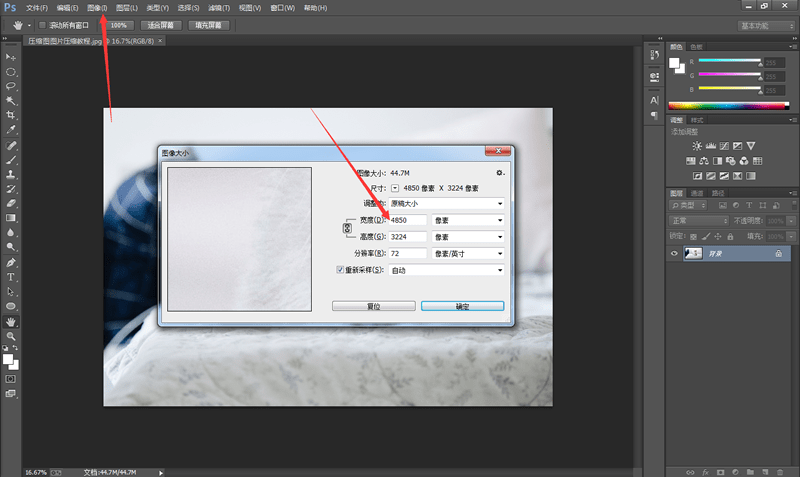Open the 图像(I) menu
The height and width of the screenshot is (477, 800).
tap(97, 8)
